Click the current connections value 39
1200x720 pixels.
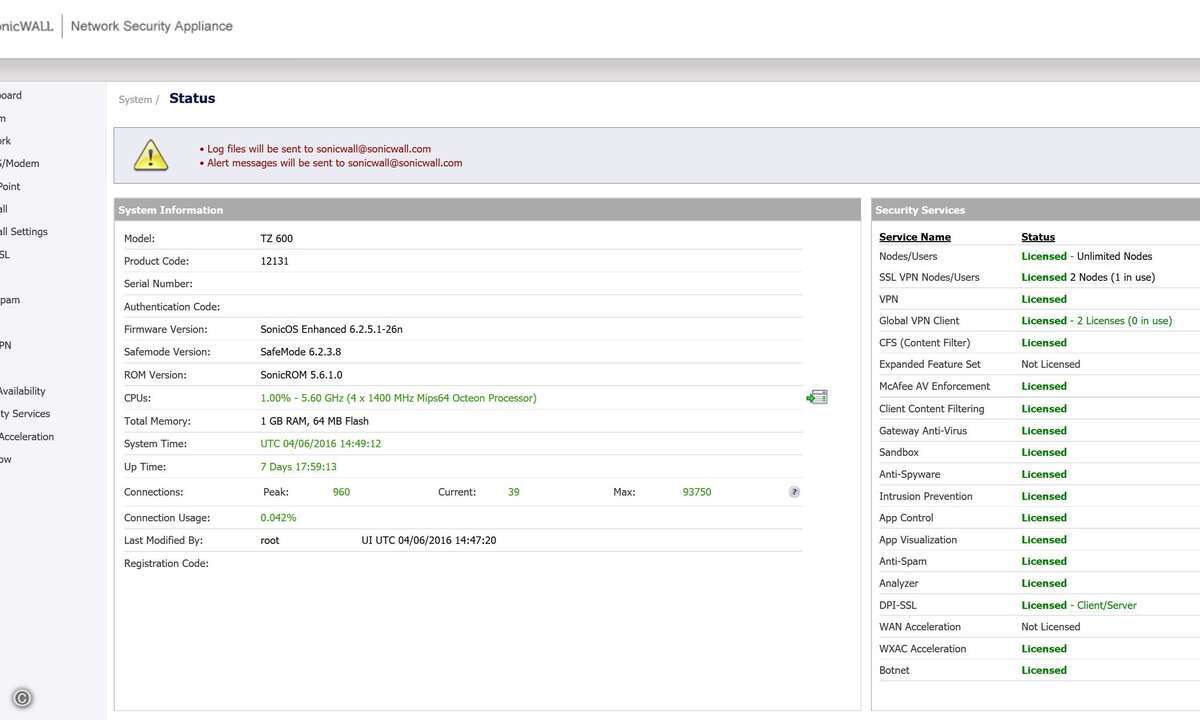[514, 492]
